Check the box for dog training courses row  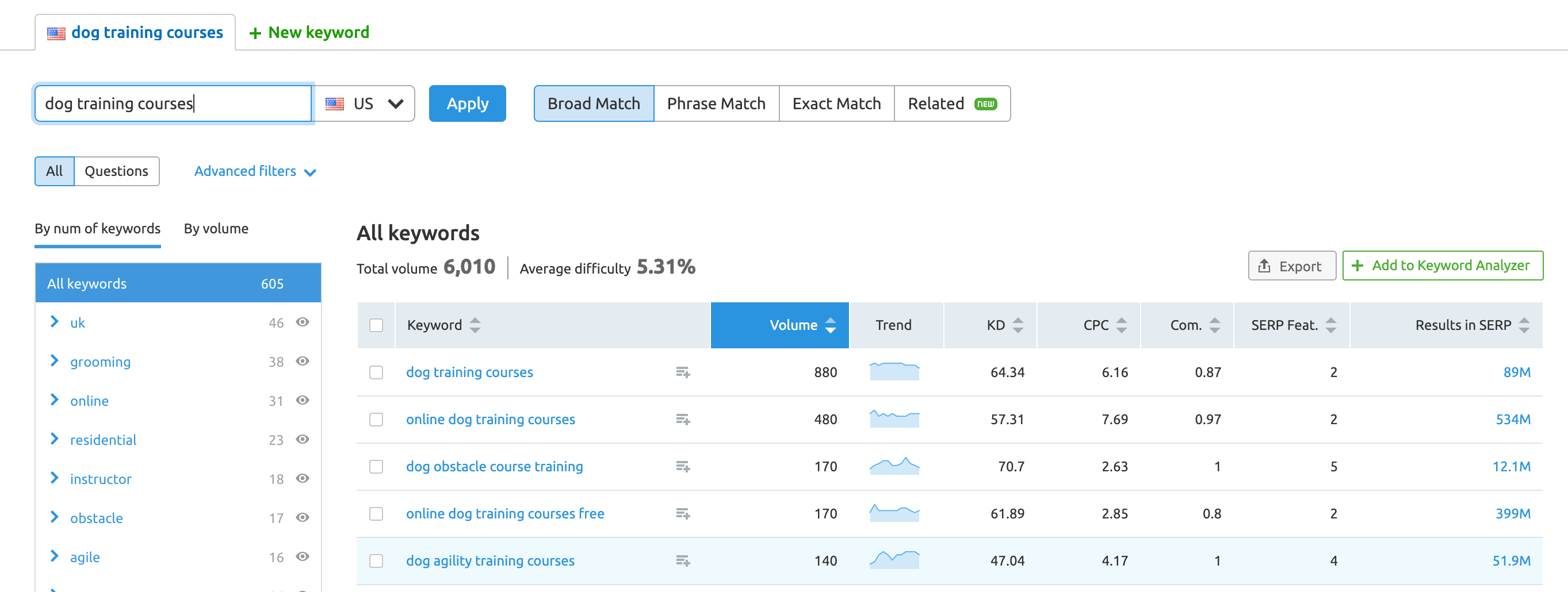point(376,372)
